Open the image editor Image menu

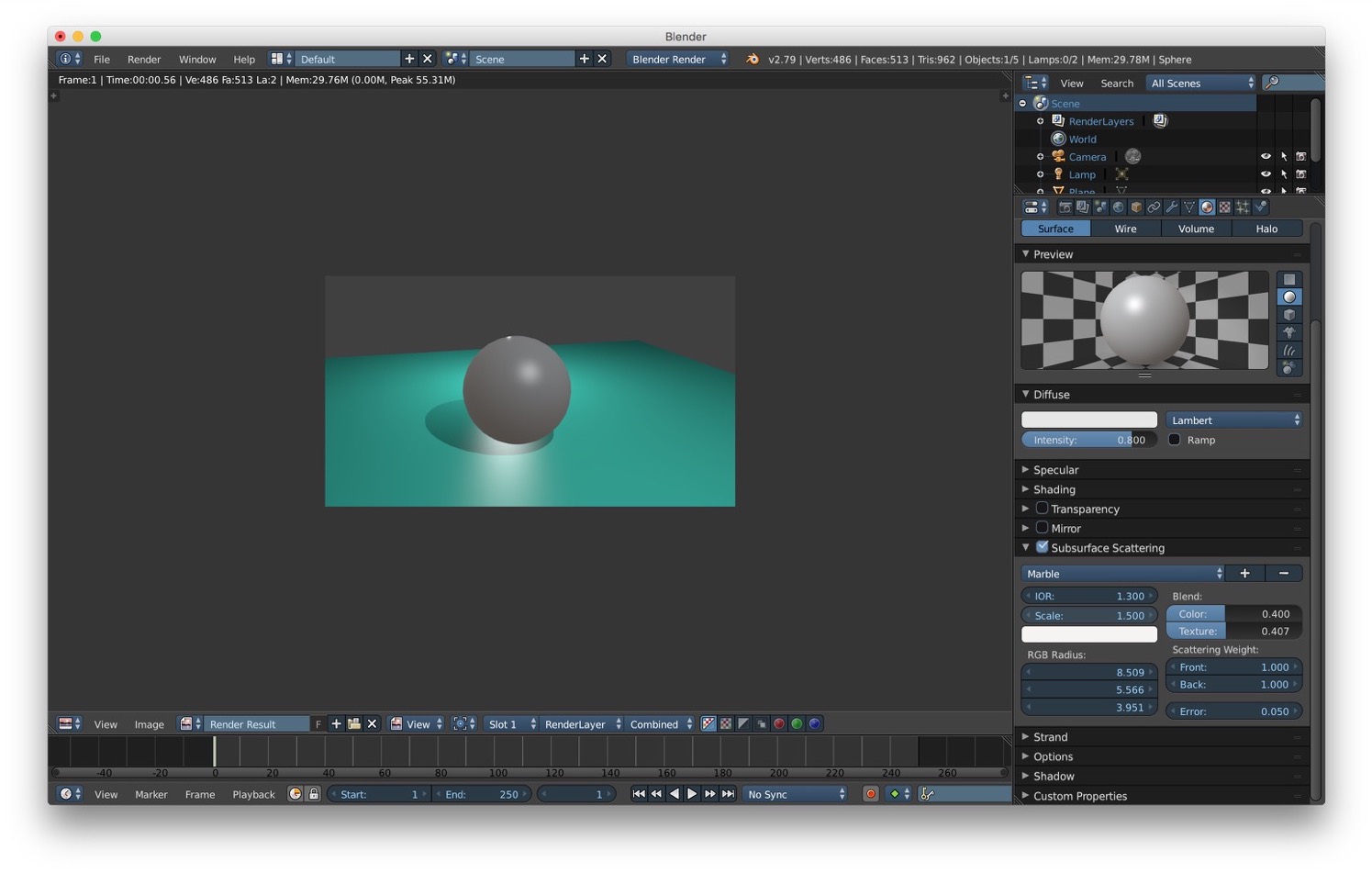pyautogui.click(x=150, y=724)
